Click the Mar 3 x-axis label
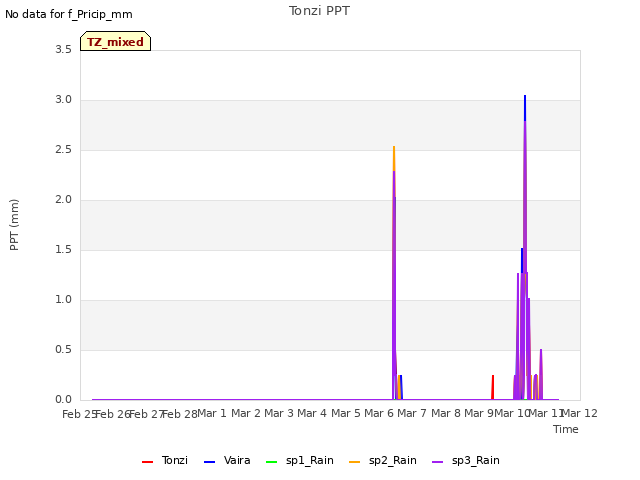 [279, 413]
